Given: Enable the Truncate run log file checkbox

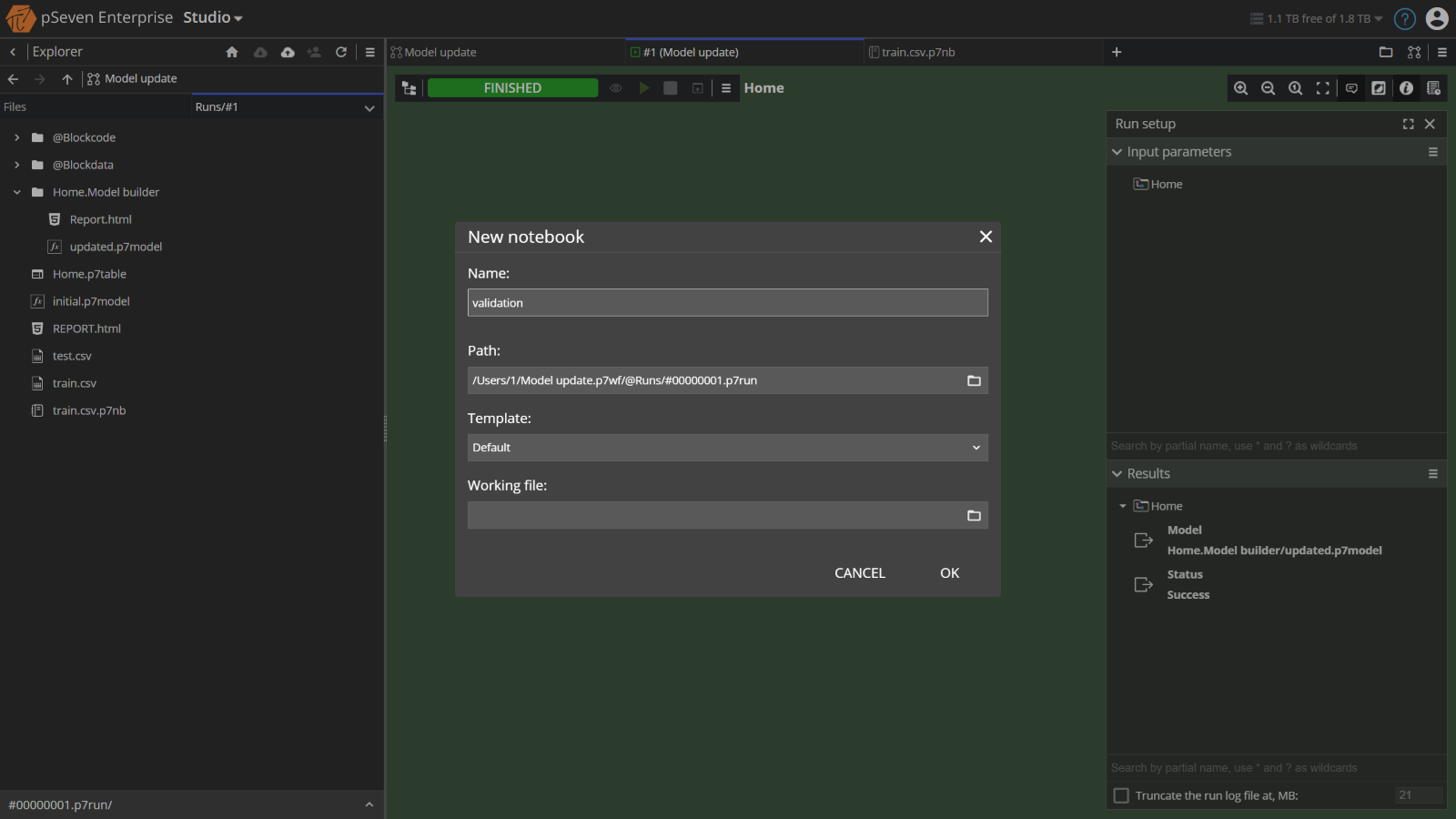Looking at the screenshot, I should 1121,795.
